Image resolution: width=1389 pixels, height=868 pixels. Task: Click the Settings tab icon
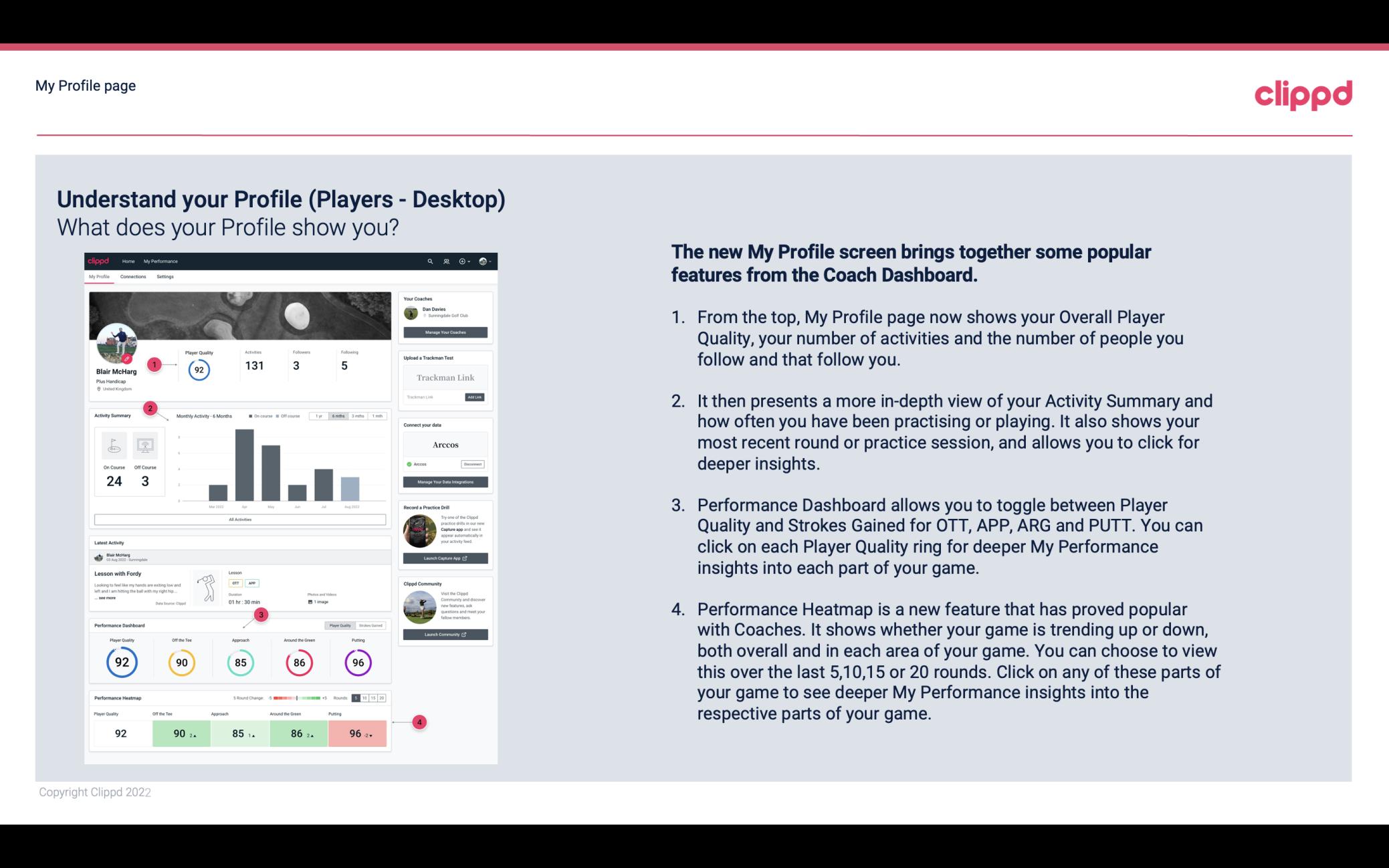click(165, 276)
